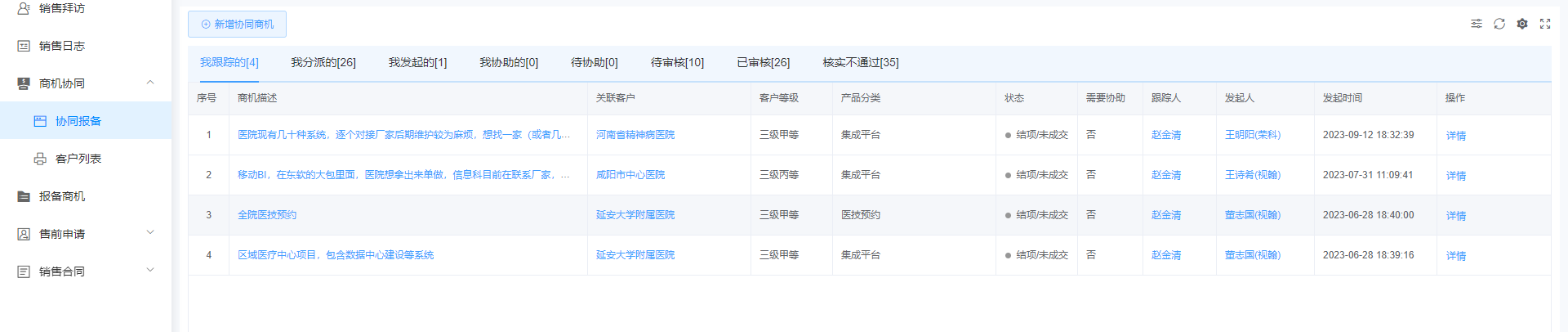This screenshot has height=332, width=1568.
Task: Open 详情 for the 全院医技预约 row
Action: (1455, 216)
